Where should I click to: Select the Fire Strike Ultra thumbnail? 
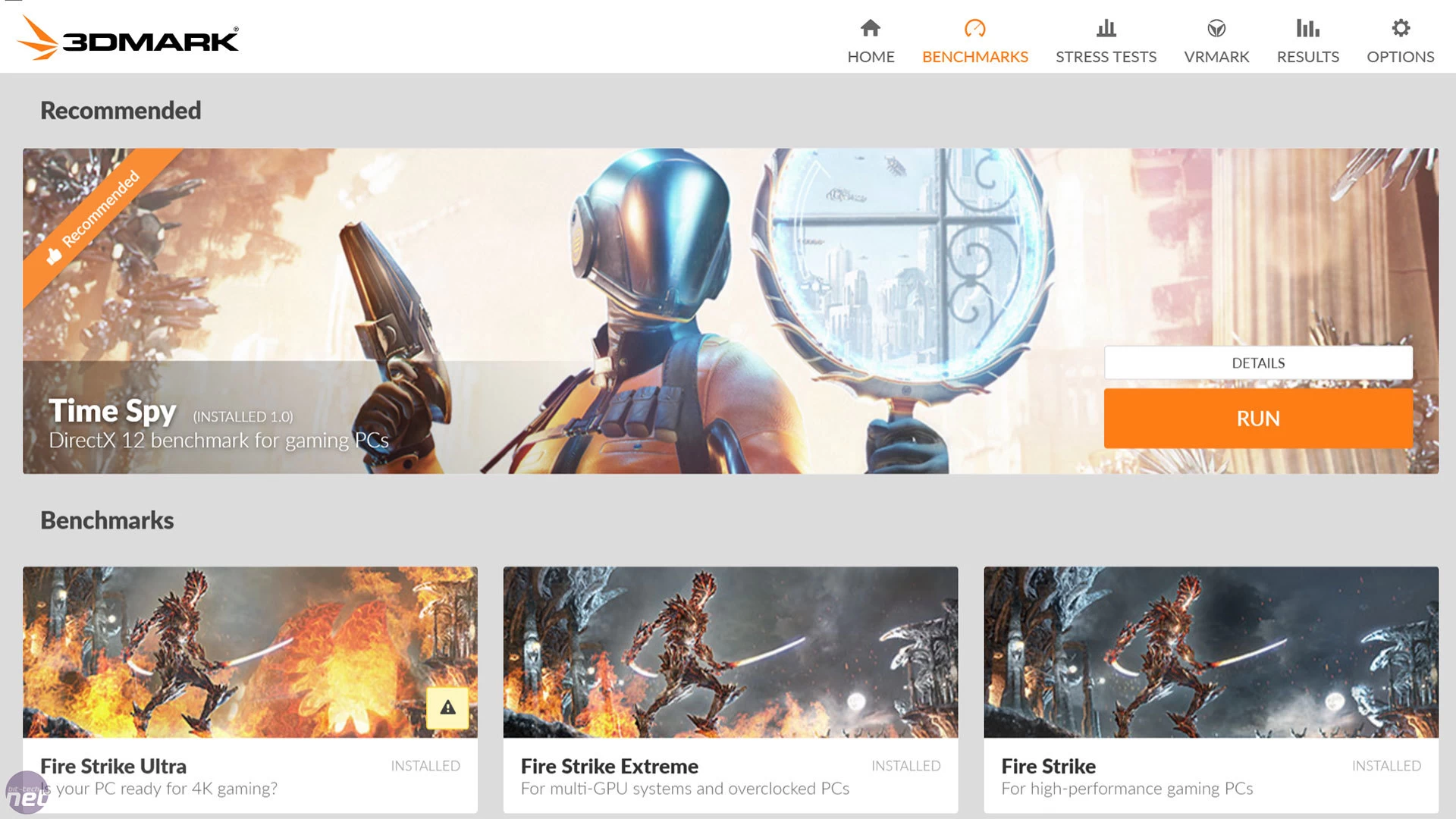tap(250, 652)
